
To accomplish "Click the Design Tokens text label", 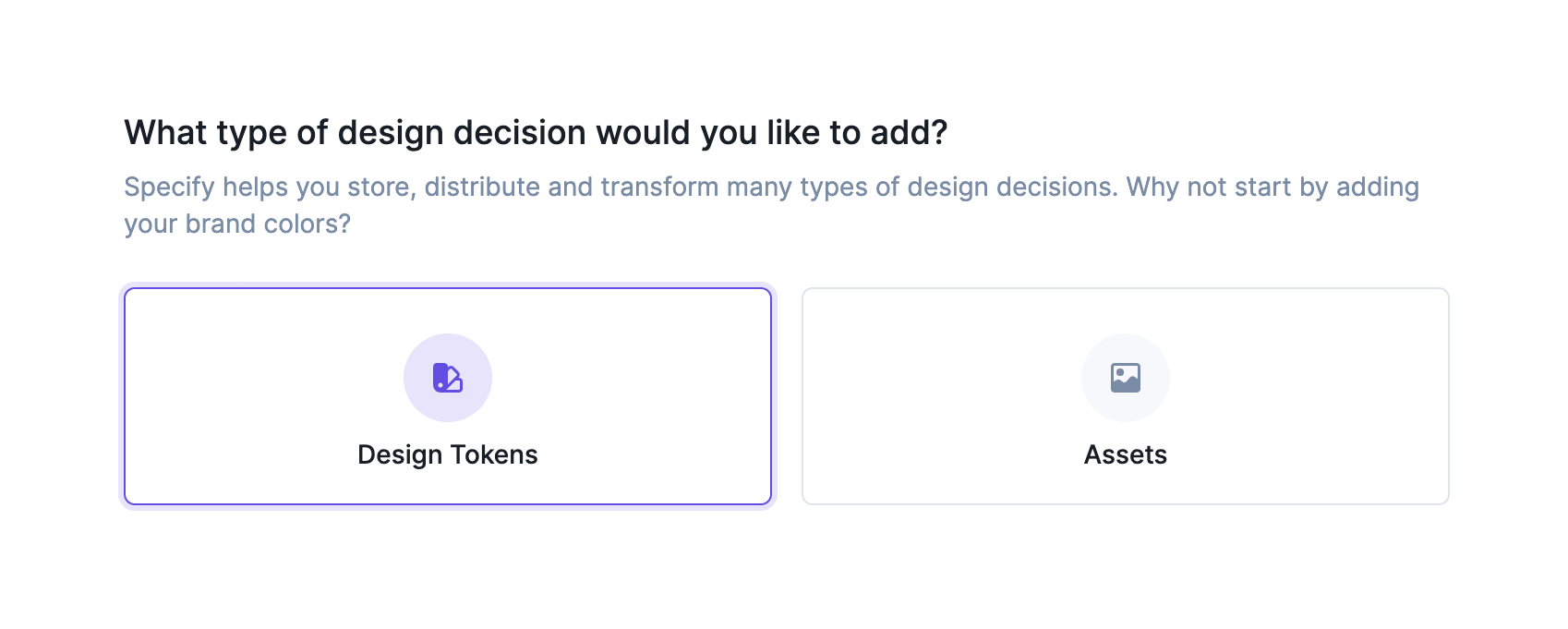I will 447,454.
